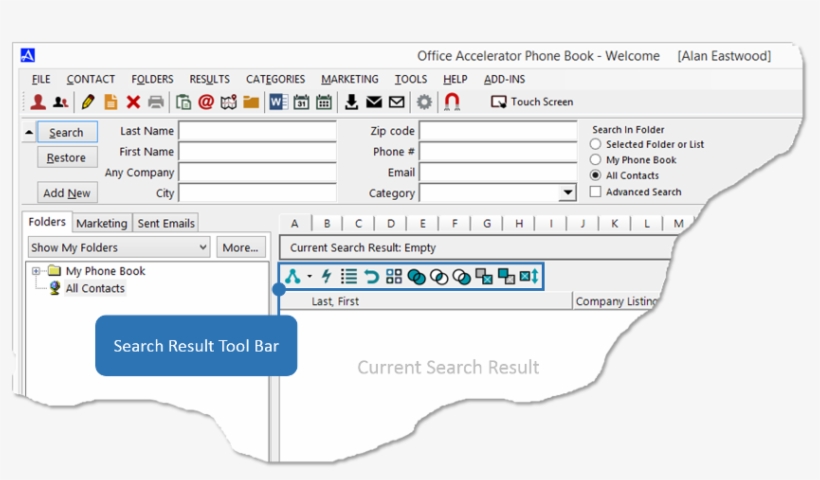
Task: Open the FOLDERS menu
Action: (x=152, y=79)
